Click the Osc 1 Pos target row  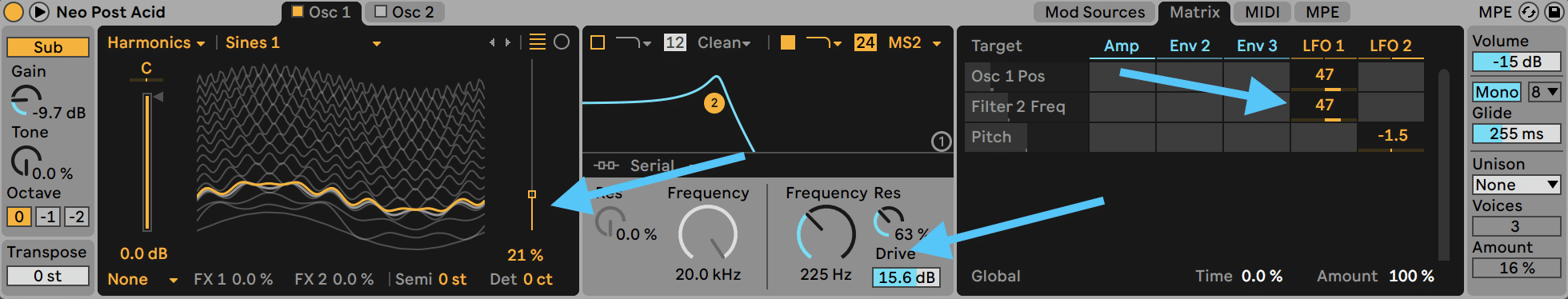[x=1026, y=76]
